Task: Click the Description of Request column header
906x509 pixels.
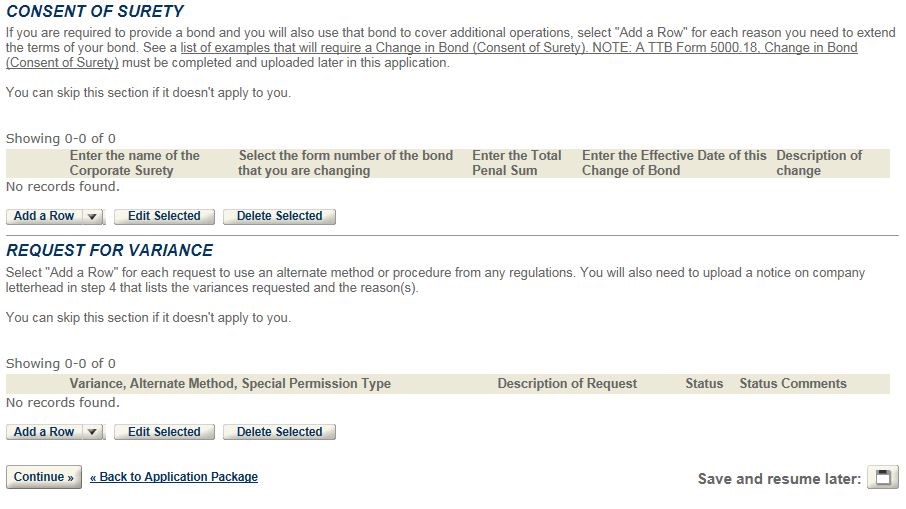Action: (567, 384)
